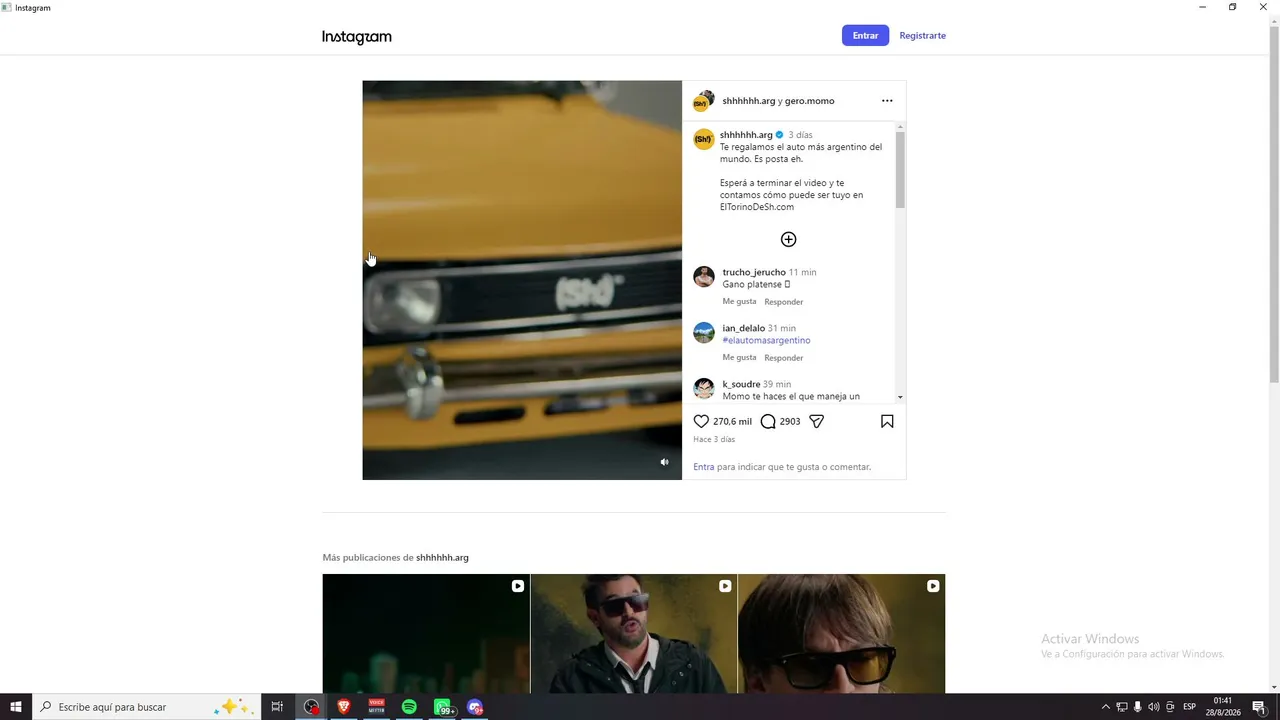The width and height of the screenshot is (1280, 720).
Task: Like trucho_jerucho's comment with Me gusta
Action: 739,302
